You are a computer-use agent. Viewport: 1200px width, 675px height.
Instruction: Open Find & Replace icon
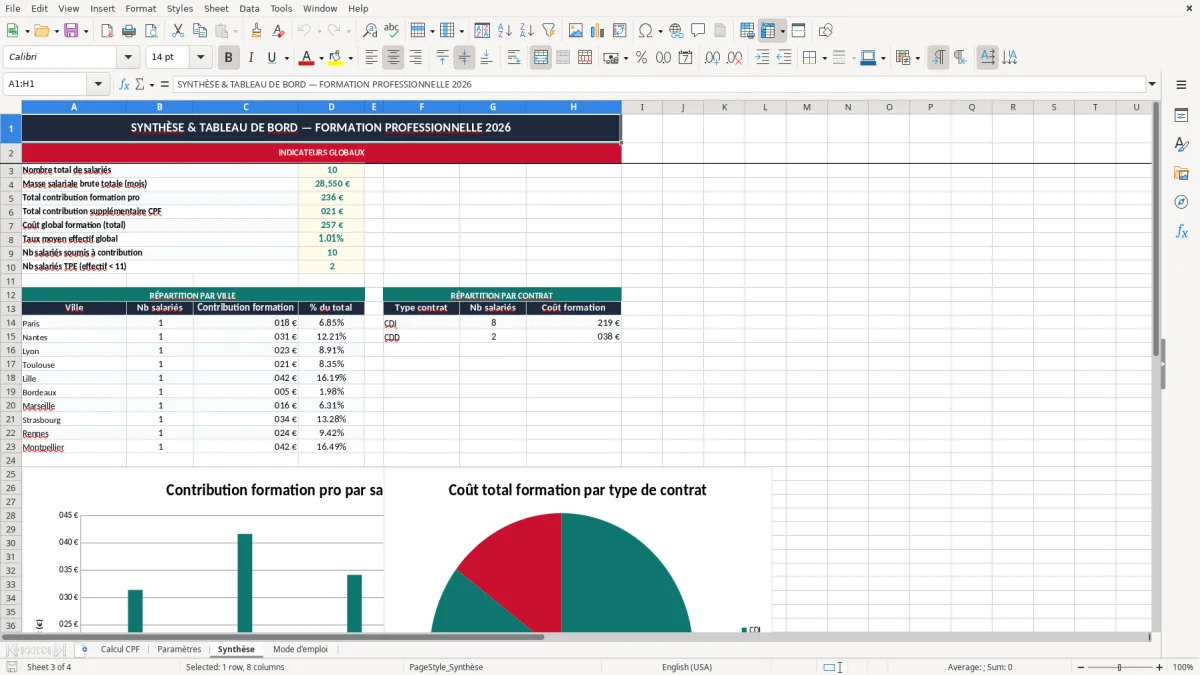[370, 31]
